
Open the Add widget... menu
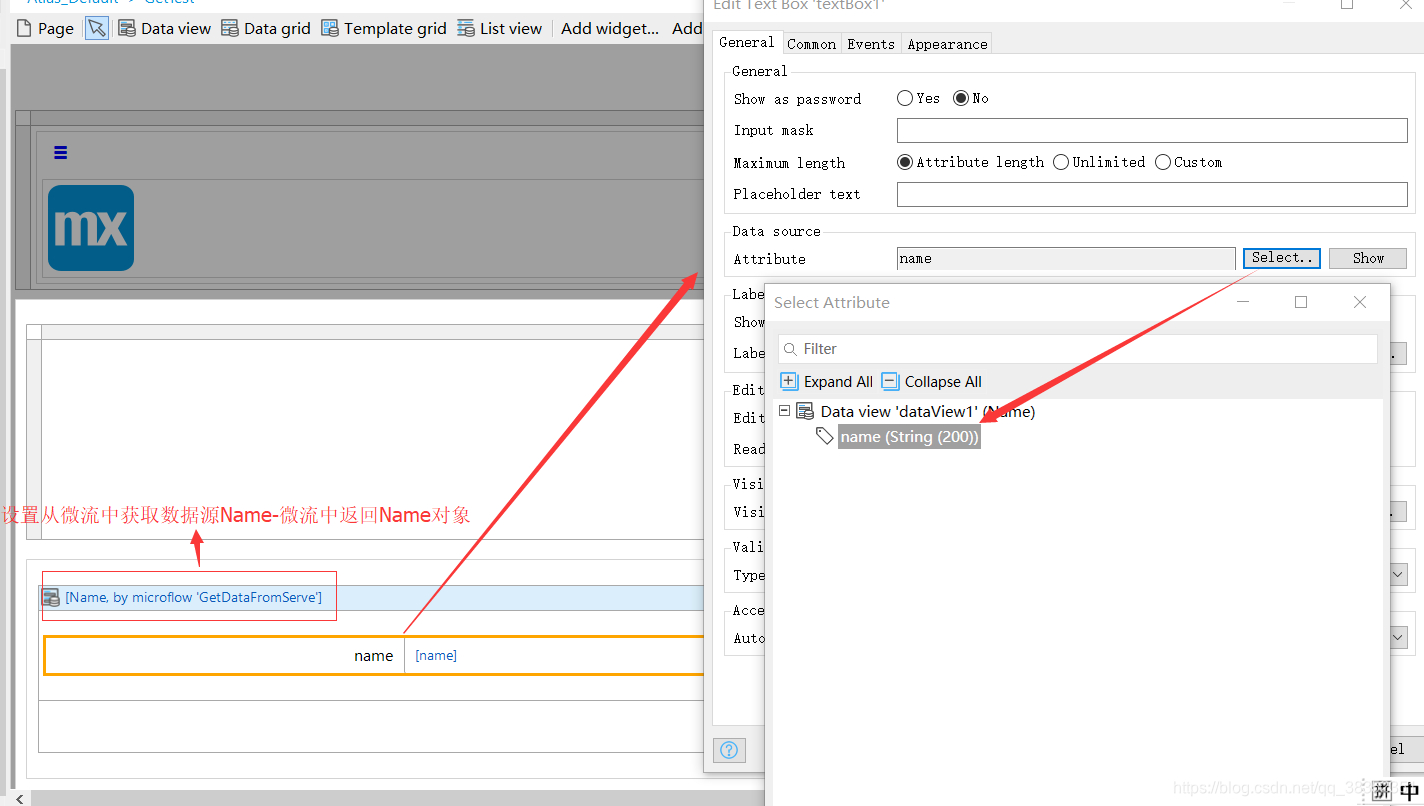(x=610, y=28)
